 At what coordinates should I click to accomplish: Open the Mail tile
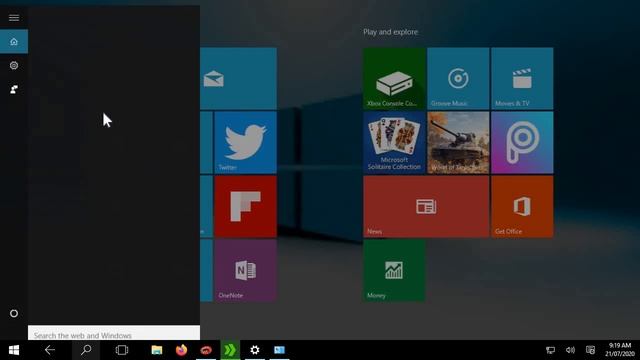click(238, 78)
